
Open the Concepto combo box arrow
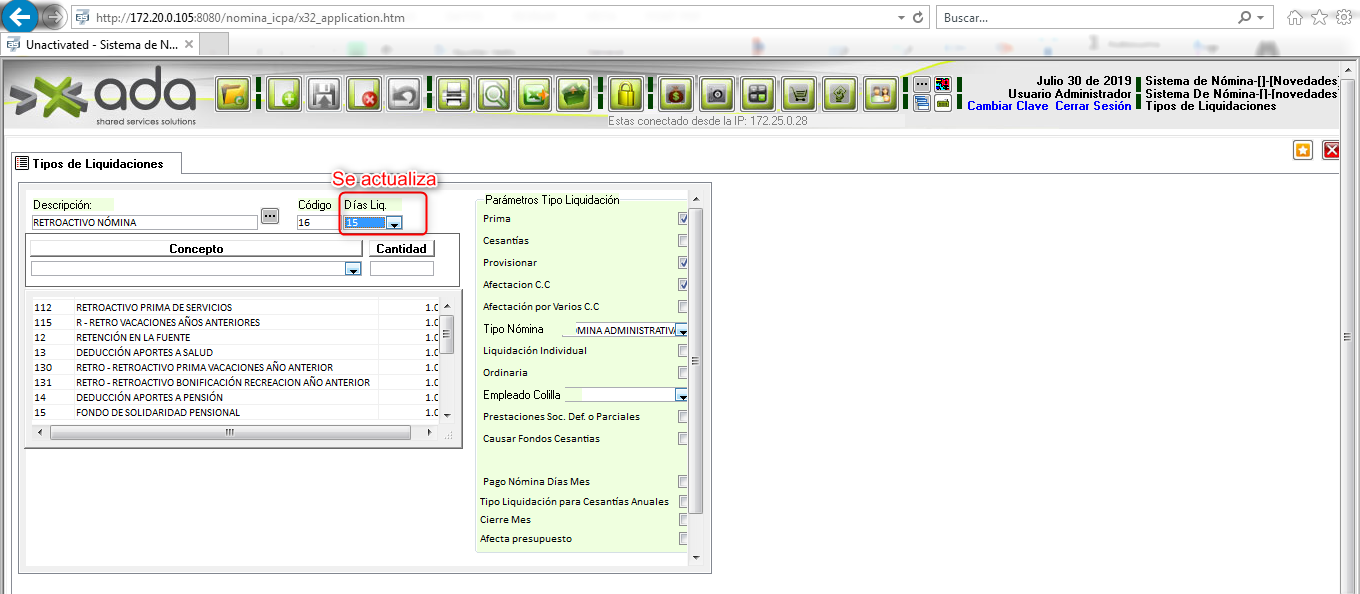click(352, 269)
